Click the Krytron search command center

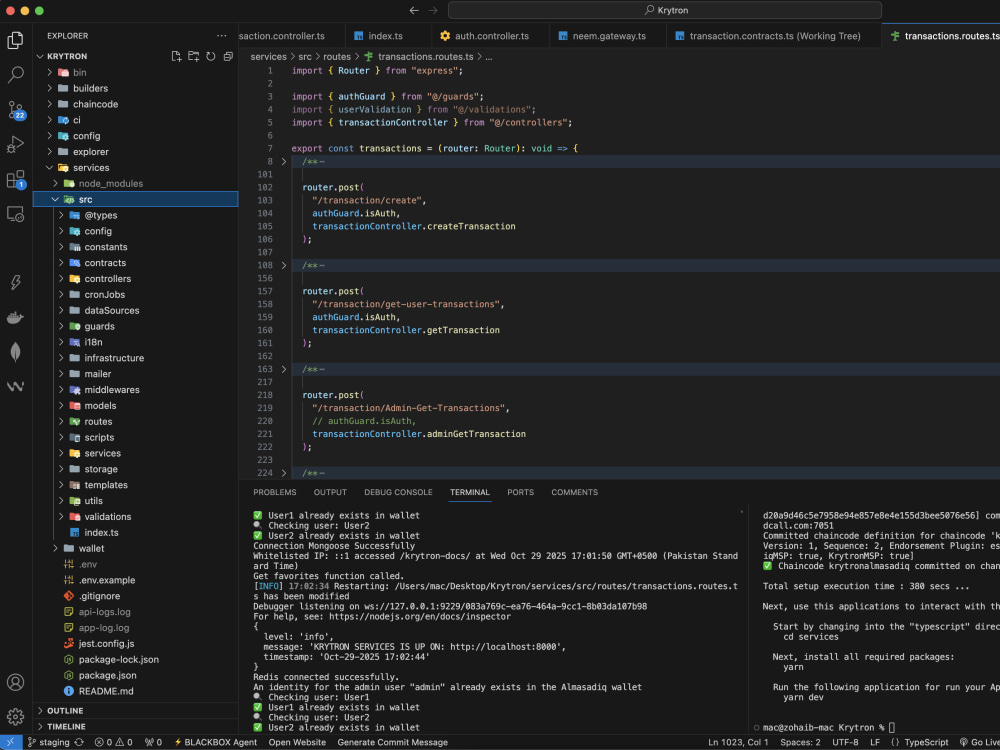[665, 10]
